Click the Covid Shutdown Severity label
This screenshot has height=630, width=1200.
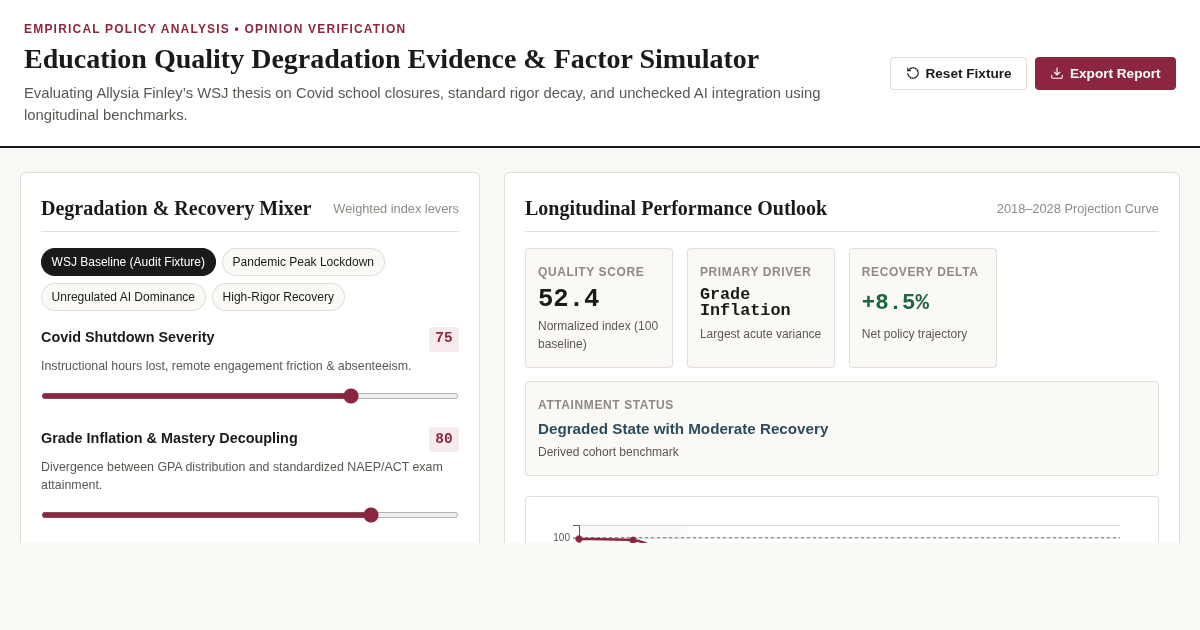[128, 337]
